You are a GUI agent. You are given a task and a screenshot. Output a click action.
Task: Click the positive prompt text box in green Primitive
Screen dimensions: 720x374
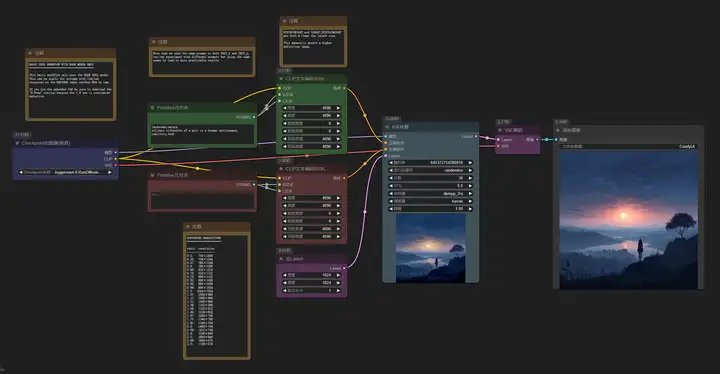[x=202, y=134]
